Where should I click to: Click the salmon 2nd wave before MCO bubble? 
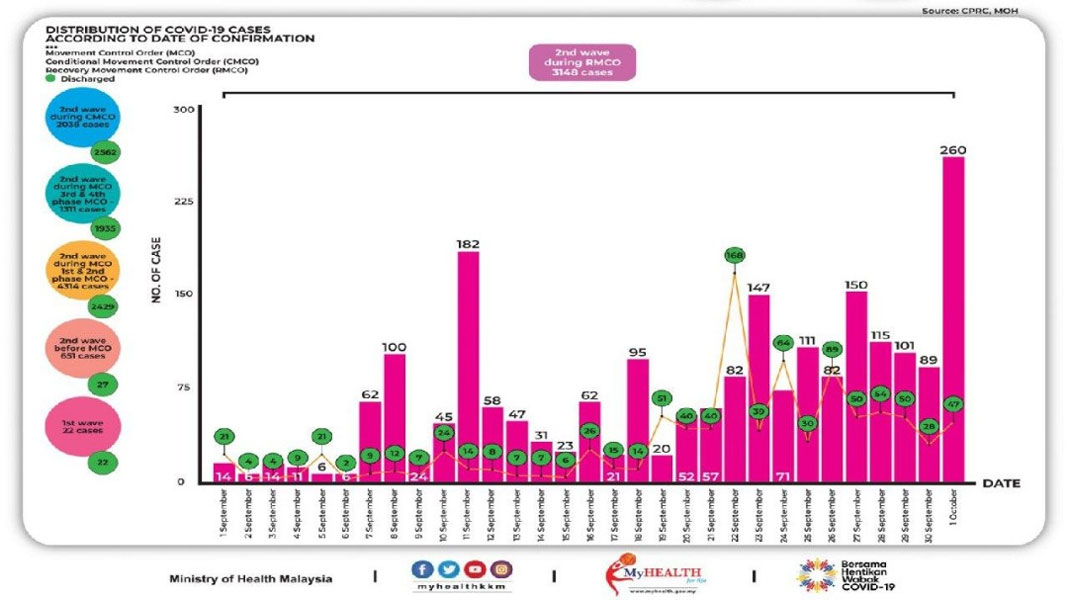click(82, 348)
